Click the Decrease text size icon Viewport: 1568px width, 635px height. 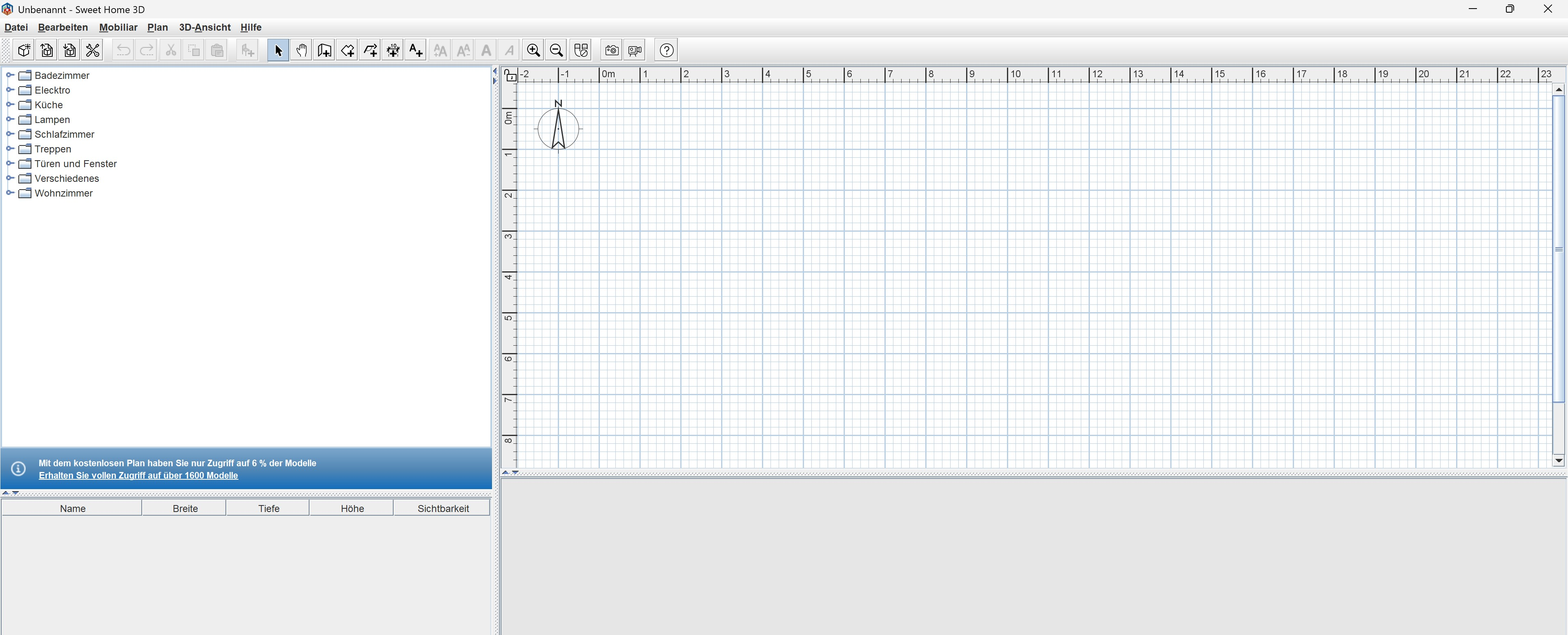pos(463,50)
